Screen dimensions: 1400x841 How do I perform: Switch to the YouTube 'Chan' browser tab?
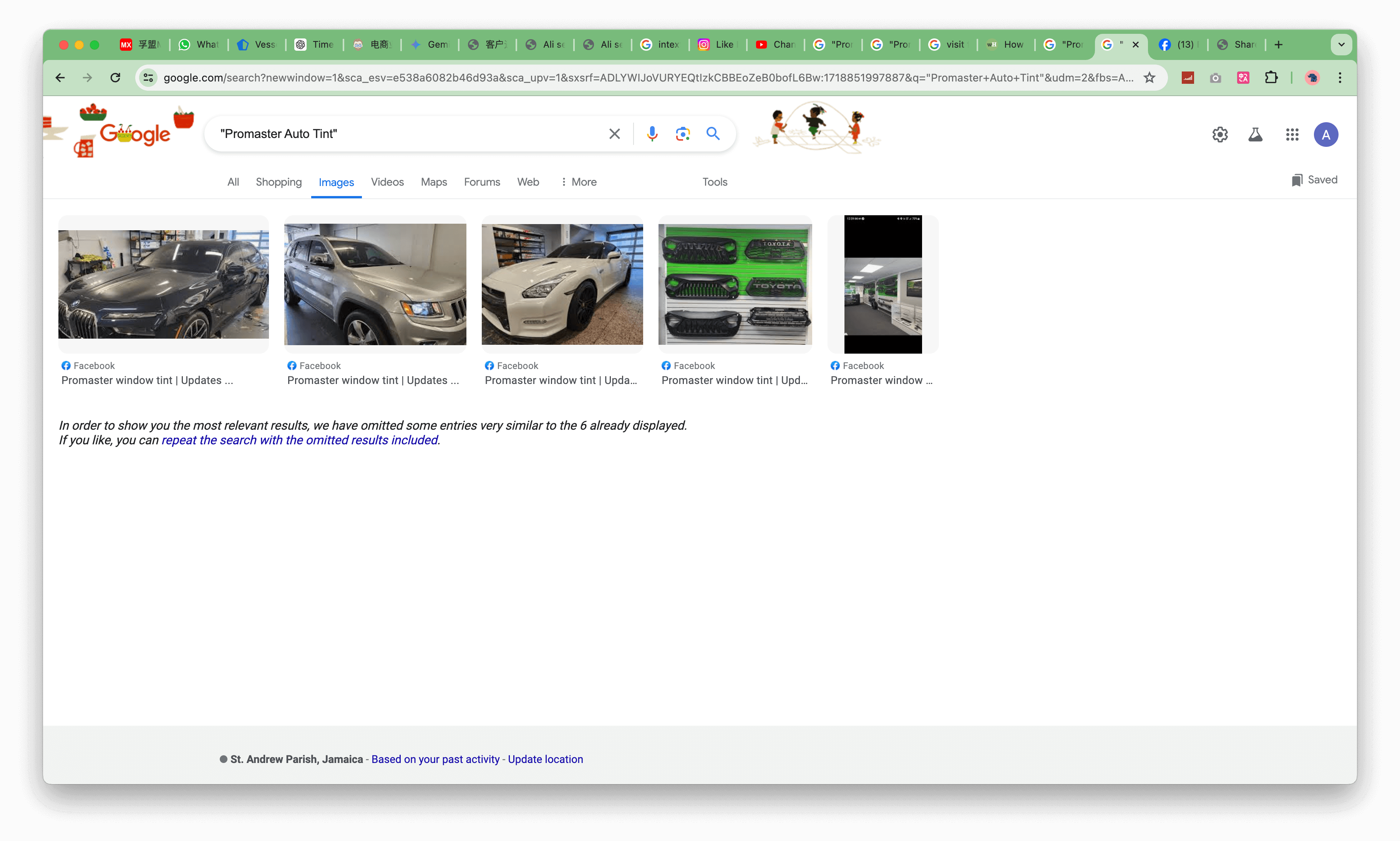pos(775,44)
